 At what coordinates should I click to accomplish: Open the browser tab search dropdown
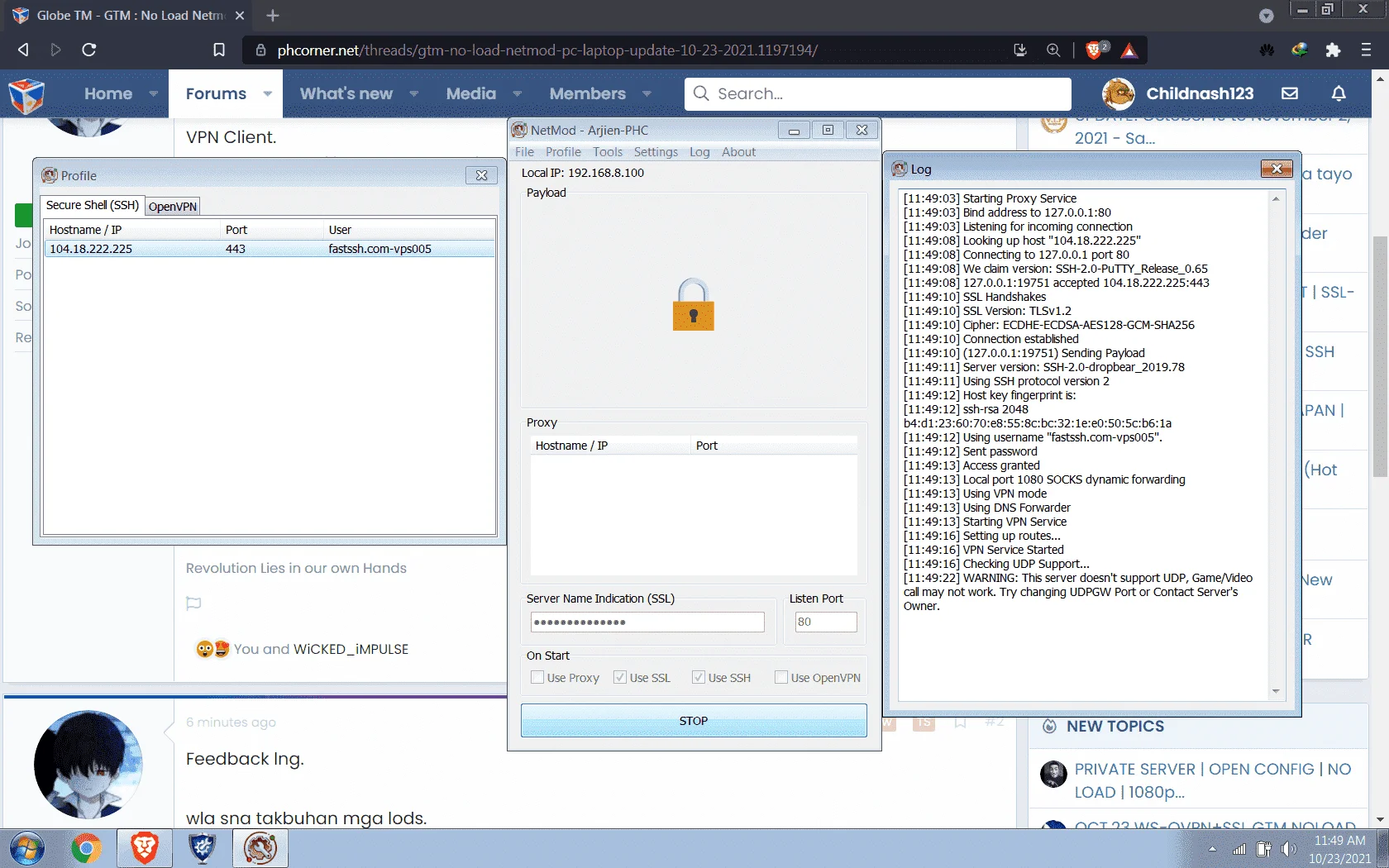coord(1266,15)
